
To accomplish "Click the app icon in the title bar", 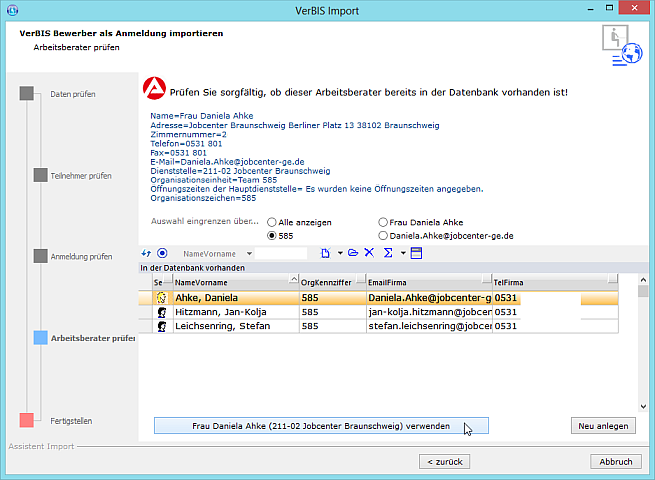I will pos(13,10).
